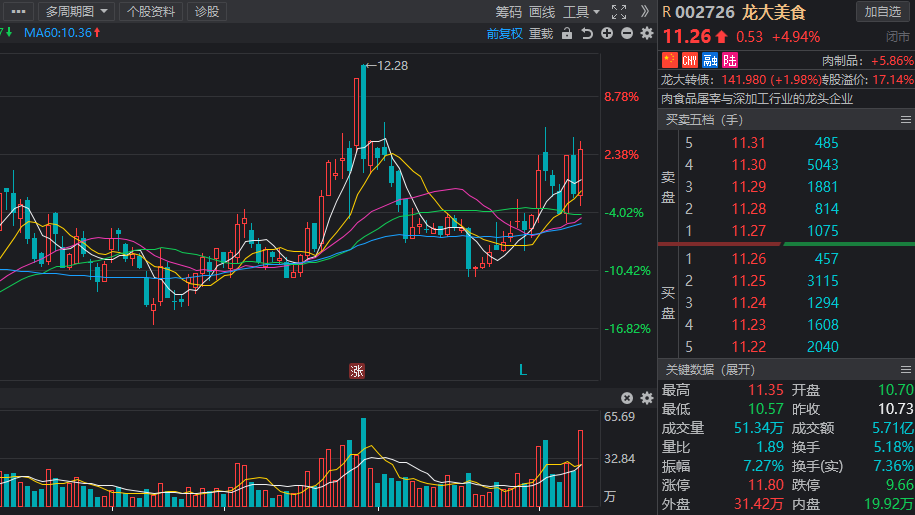Image resolution: width=915 pixels, height=515 pixels.
Task: Toggle 前复权 price adjustment
Action: pos(505,34)
